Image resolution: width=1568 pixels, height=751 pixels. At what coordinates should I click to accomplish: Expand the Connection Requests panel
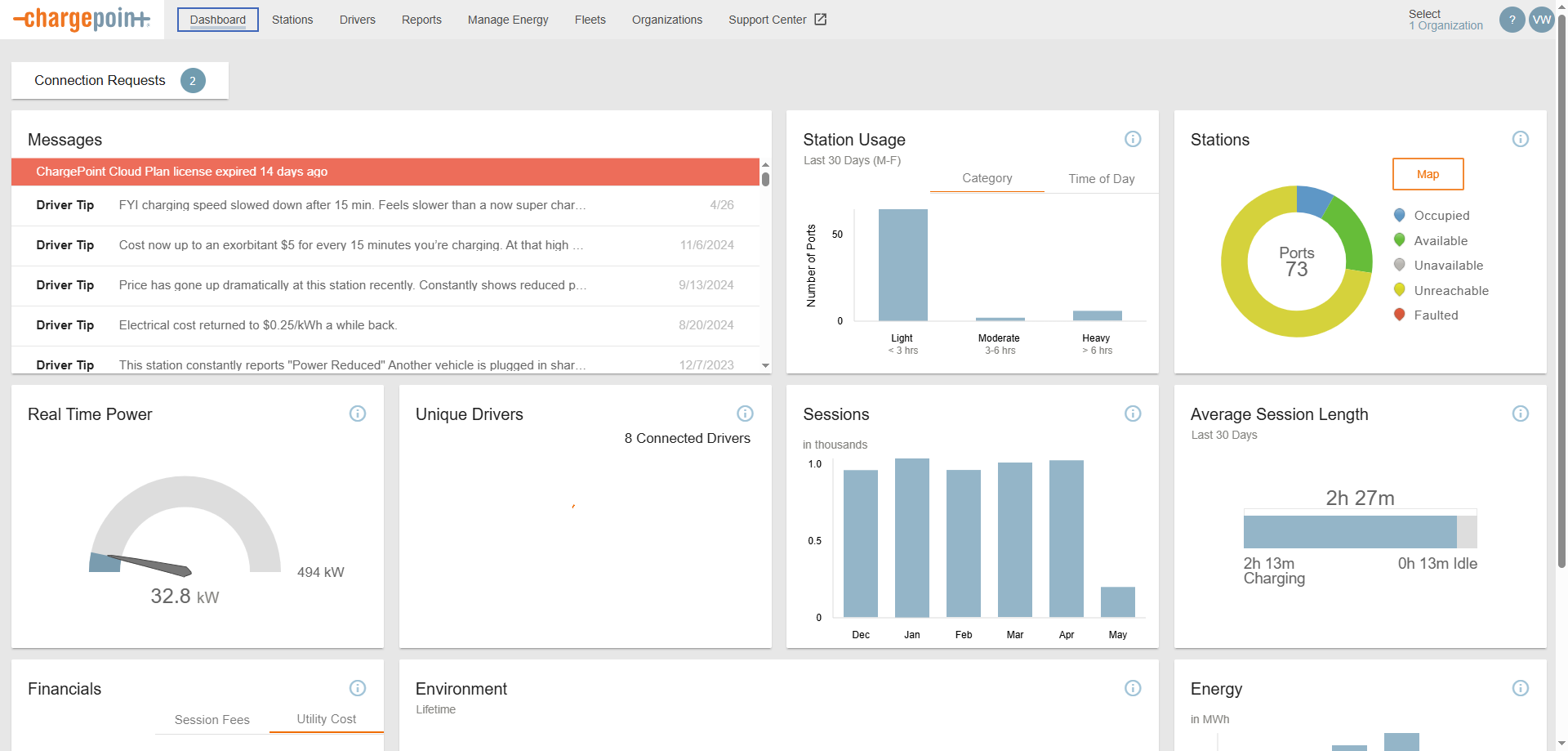tap(119, 80)
